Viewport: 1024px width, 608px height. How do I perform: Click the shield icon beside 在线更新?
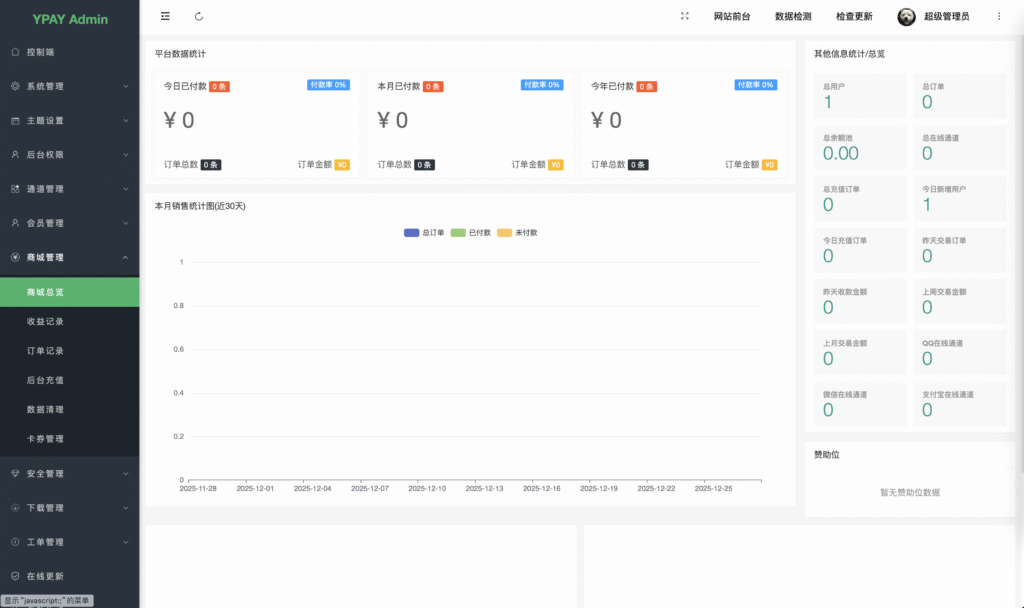[x=14, y=576]
